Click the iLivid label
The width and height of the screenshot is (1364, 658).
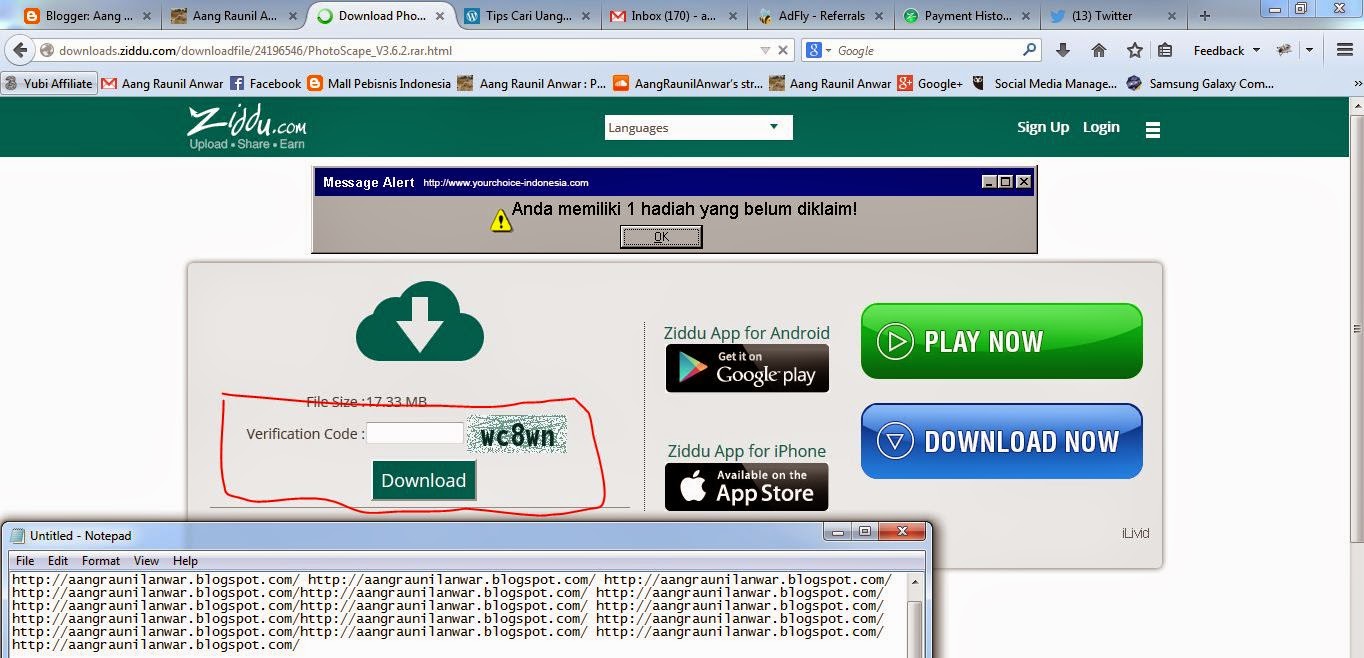1135,533
